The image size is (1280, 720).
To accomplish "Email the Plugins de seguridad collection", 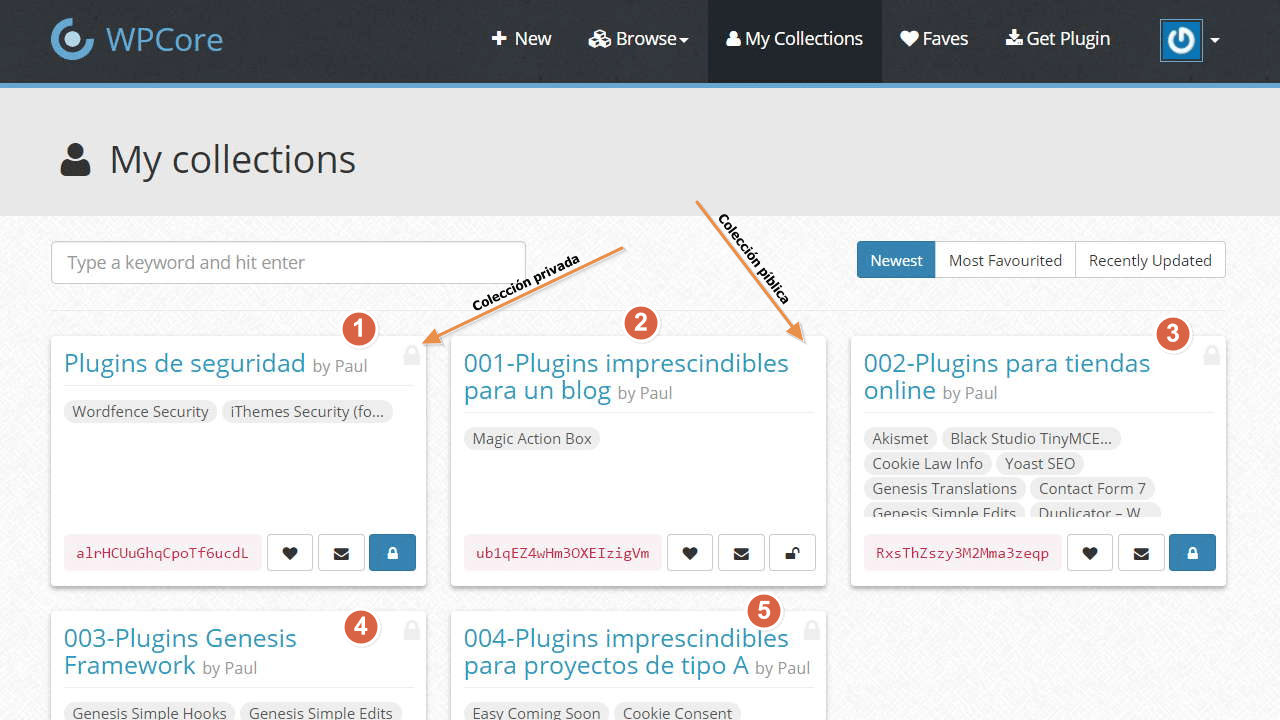I will pyautogui.click(x=341, y=553).
